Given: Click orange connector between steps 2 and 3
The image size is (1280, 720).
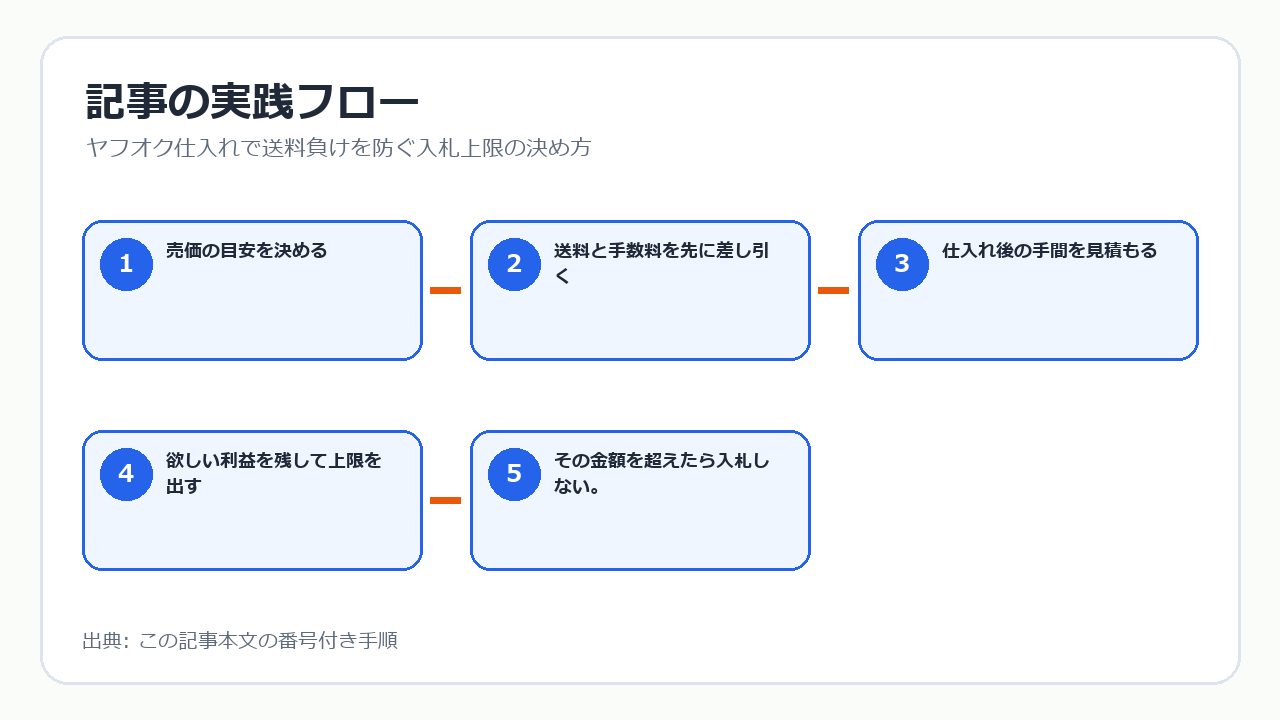Looking at the screenshot, I should point(834,290).
